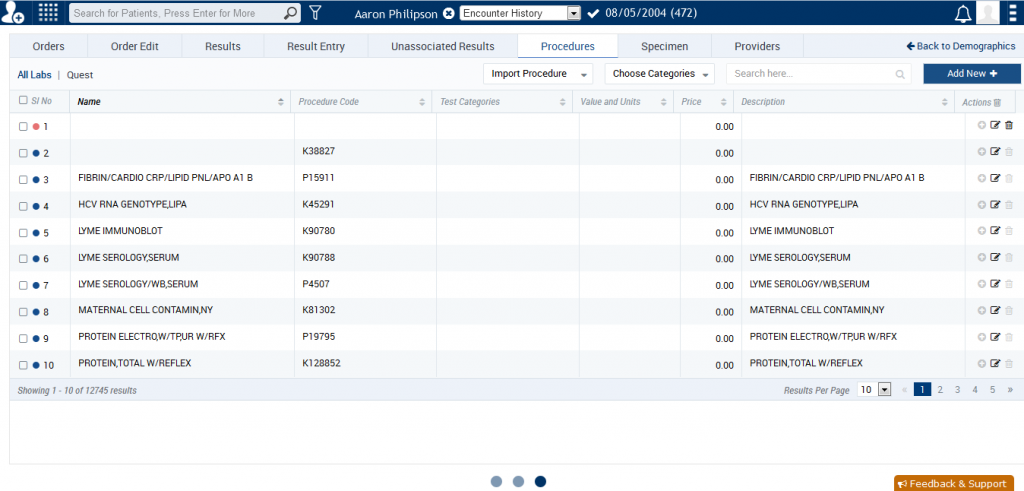Open the Unassociated Results tab
This screenshot has width=1024, height=491.
(442, 46)
